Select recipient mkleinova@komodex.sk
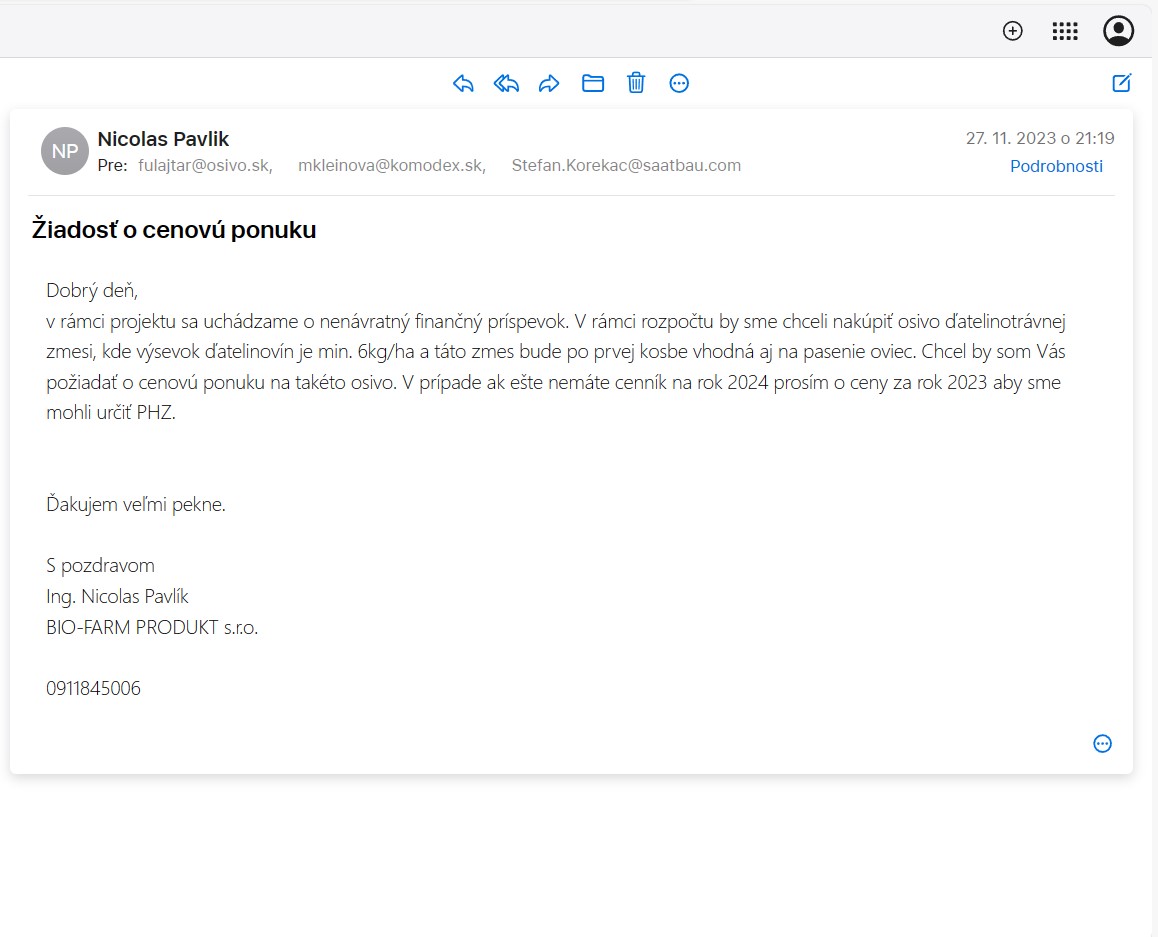 click(391, 166)
